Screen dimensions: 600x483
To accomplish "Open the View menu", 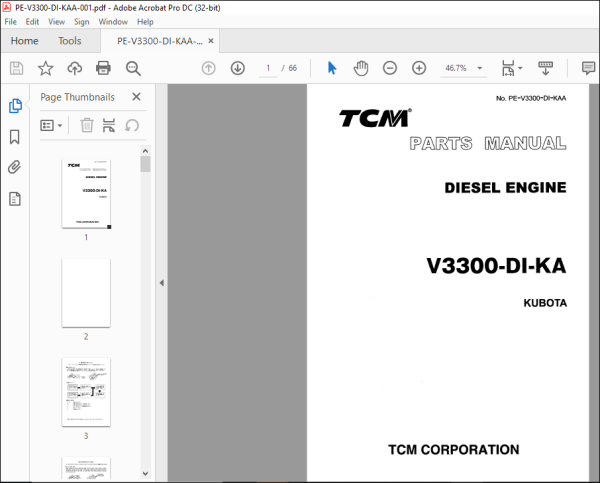I will (56, 22).
